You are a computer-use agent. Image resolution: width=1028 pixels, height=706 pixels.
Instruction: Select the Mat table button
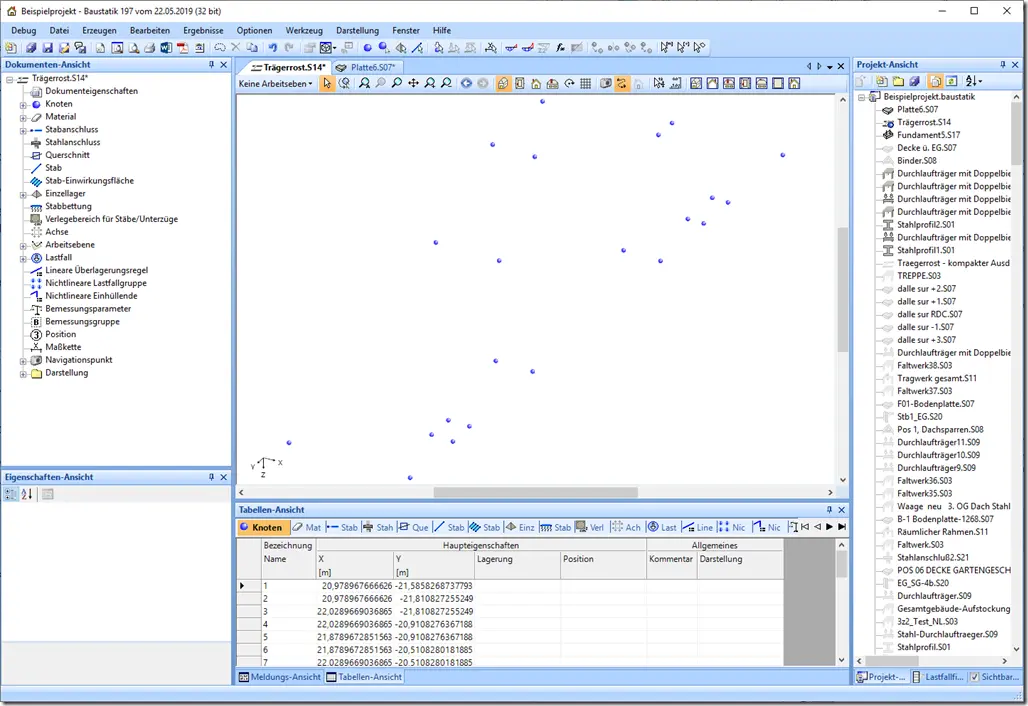[x=306, y=527]
